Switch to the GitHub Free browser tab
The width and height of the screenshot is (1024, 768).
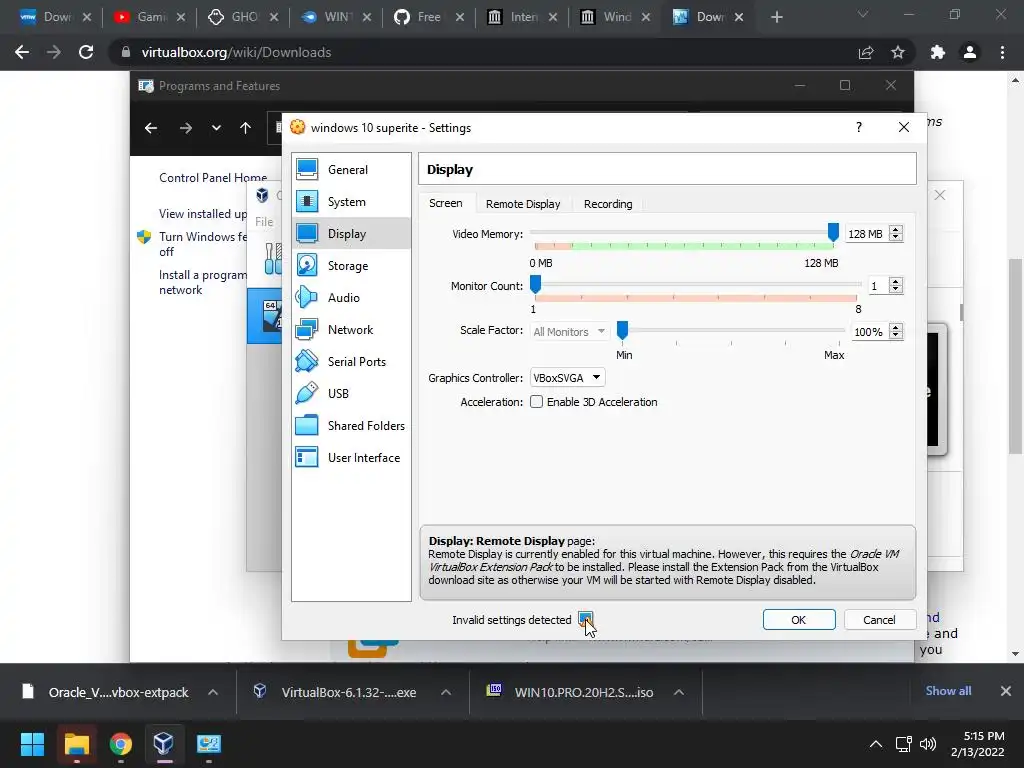(428, 17)
